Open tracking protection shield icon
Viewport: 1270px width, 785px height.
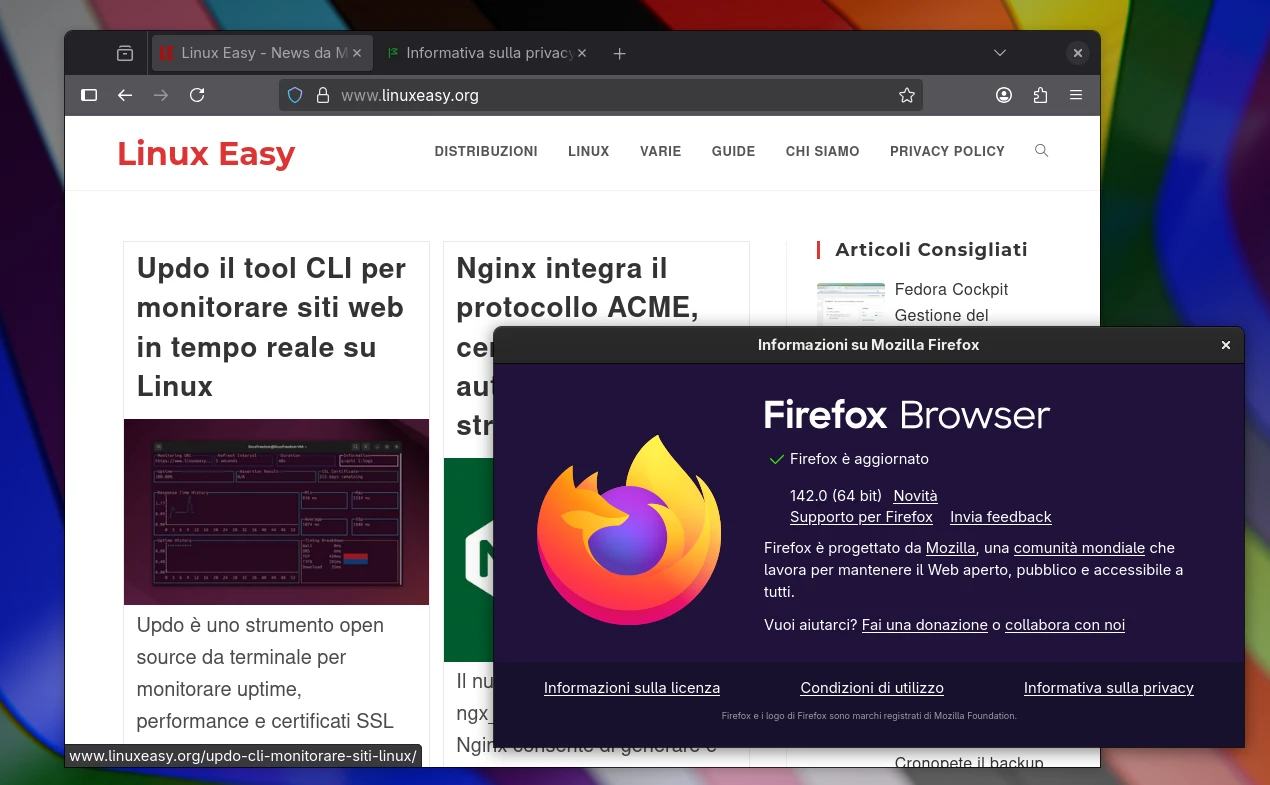click(x=295, y=95)
